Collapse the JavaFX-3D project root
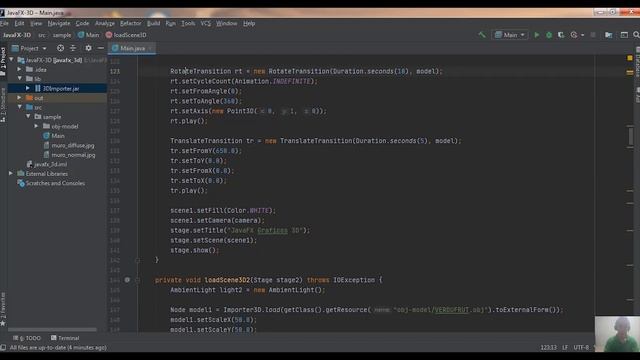 tap(11, 60)
